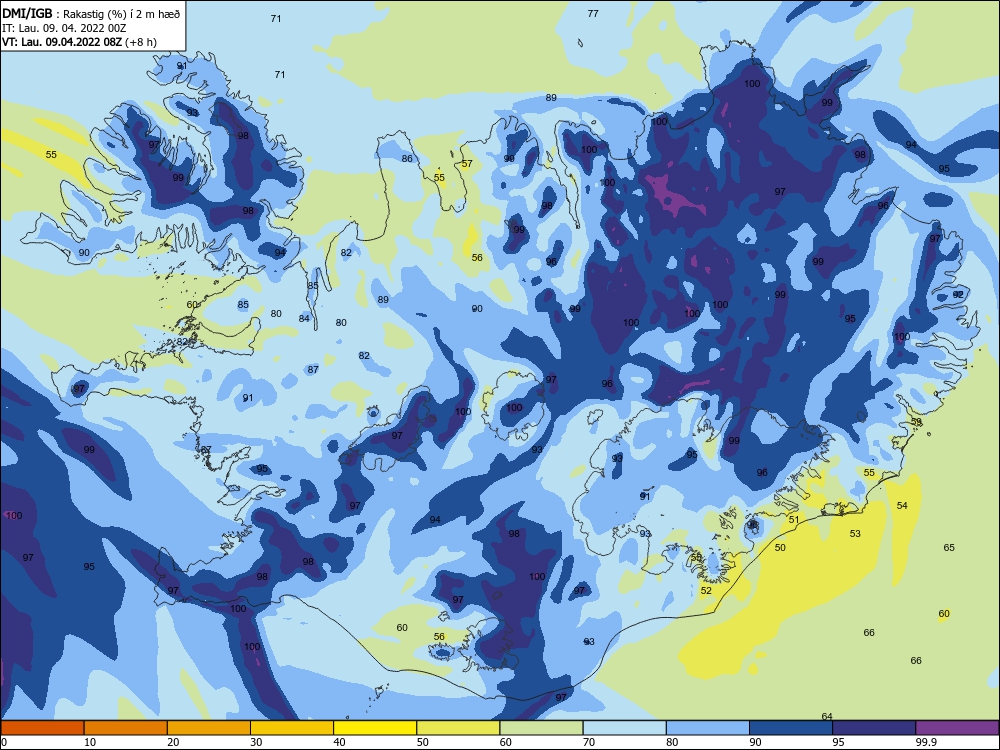This screenshot has height=750, width=1000.
Task: Click the humidity value '51' on the map
Action: pyautogui.click(x=794, y=520)
